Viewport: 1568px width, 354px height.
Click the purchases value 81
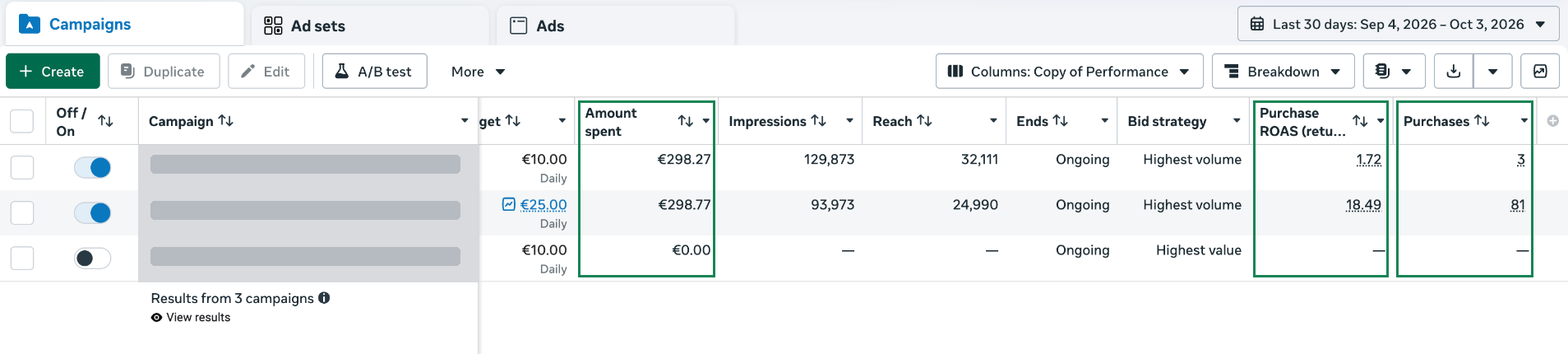pos(1518,205)
